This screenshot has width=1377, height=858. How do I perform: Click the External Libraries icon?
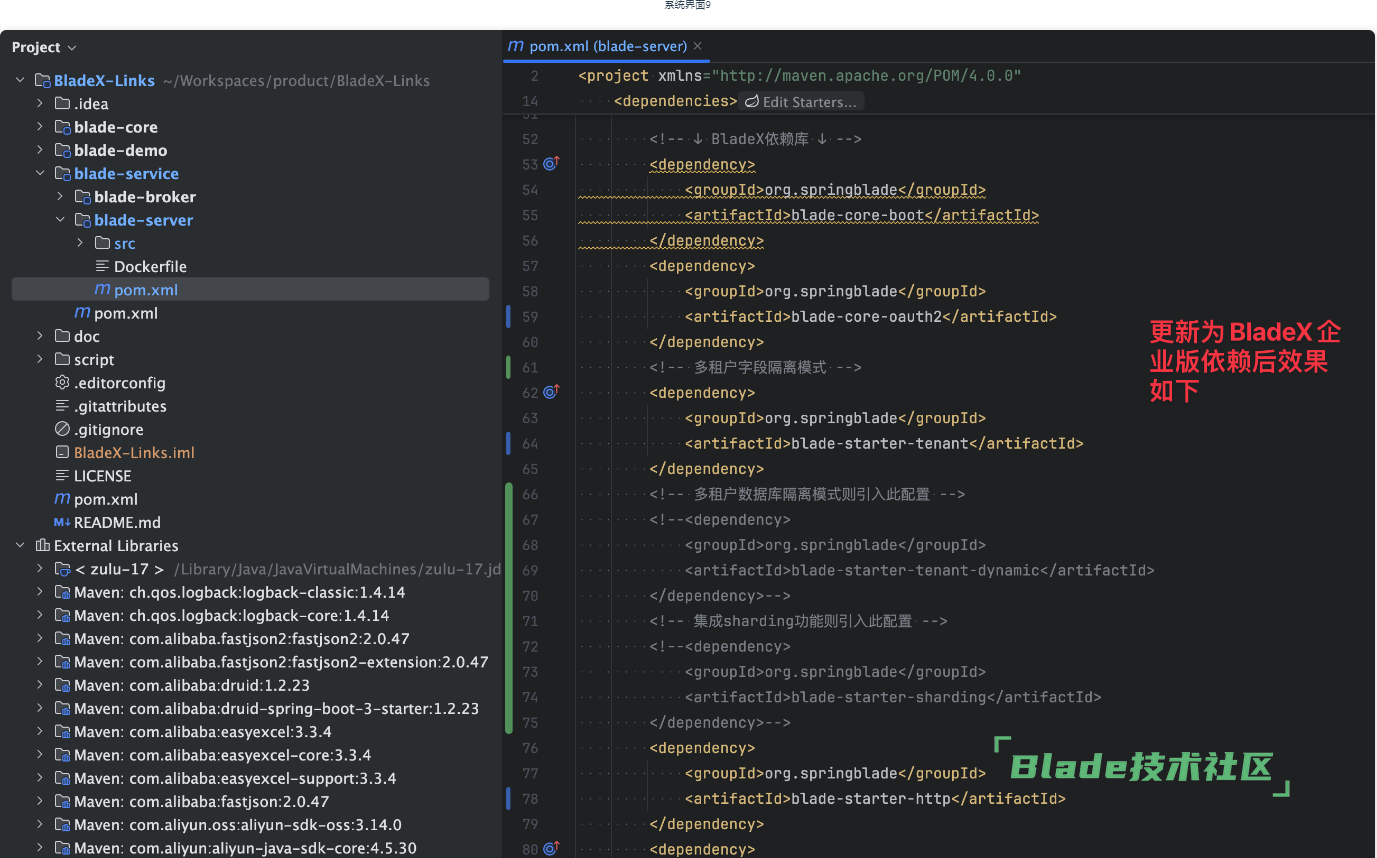[42, 546]
